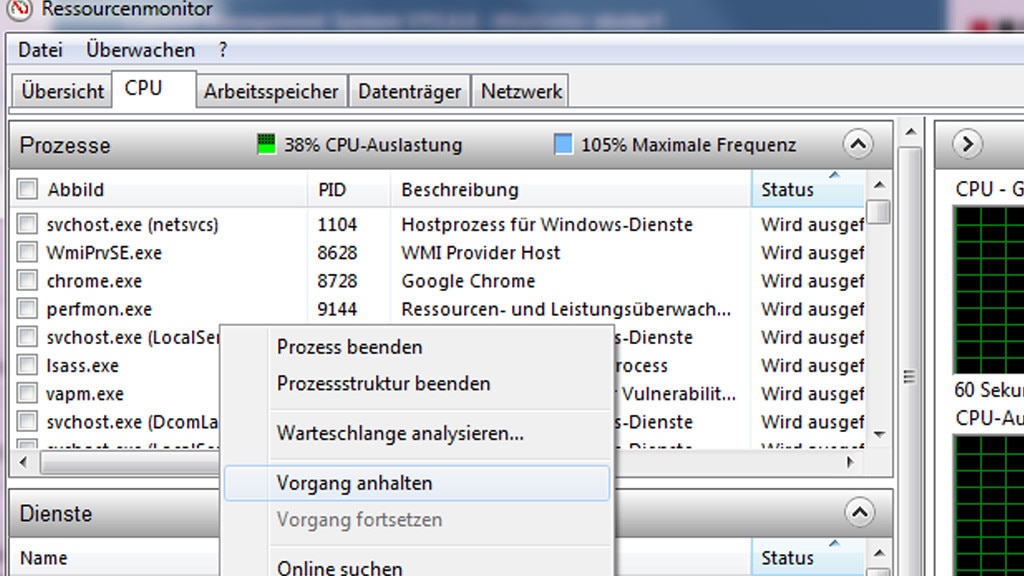
Task: Click the blue Maximale Frequenz indicator square
Action: point(563,144)
